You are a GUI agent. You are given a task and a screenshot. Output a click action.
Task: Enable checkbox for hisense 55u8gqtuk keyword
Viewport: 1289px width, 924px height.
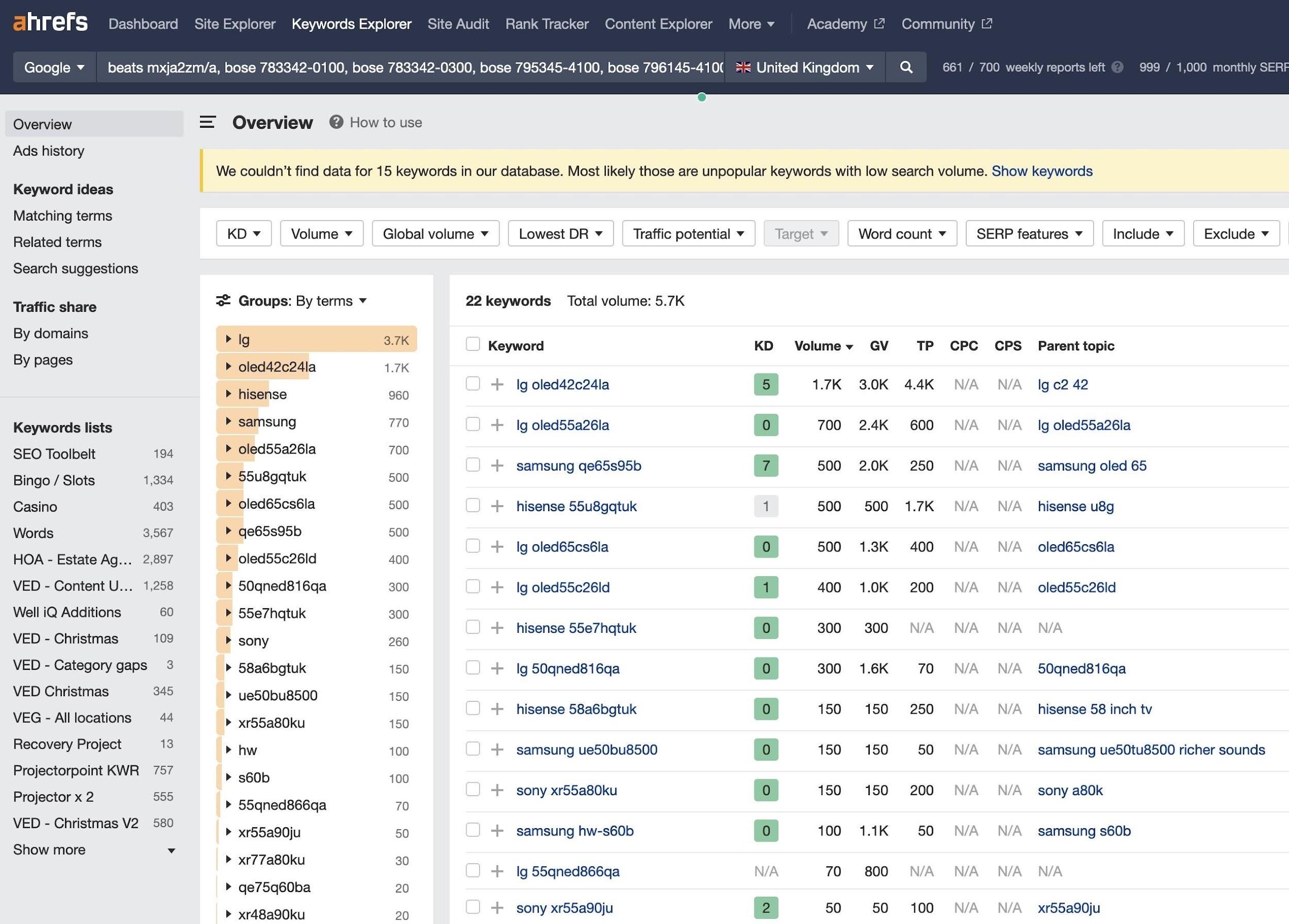472,506
